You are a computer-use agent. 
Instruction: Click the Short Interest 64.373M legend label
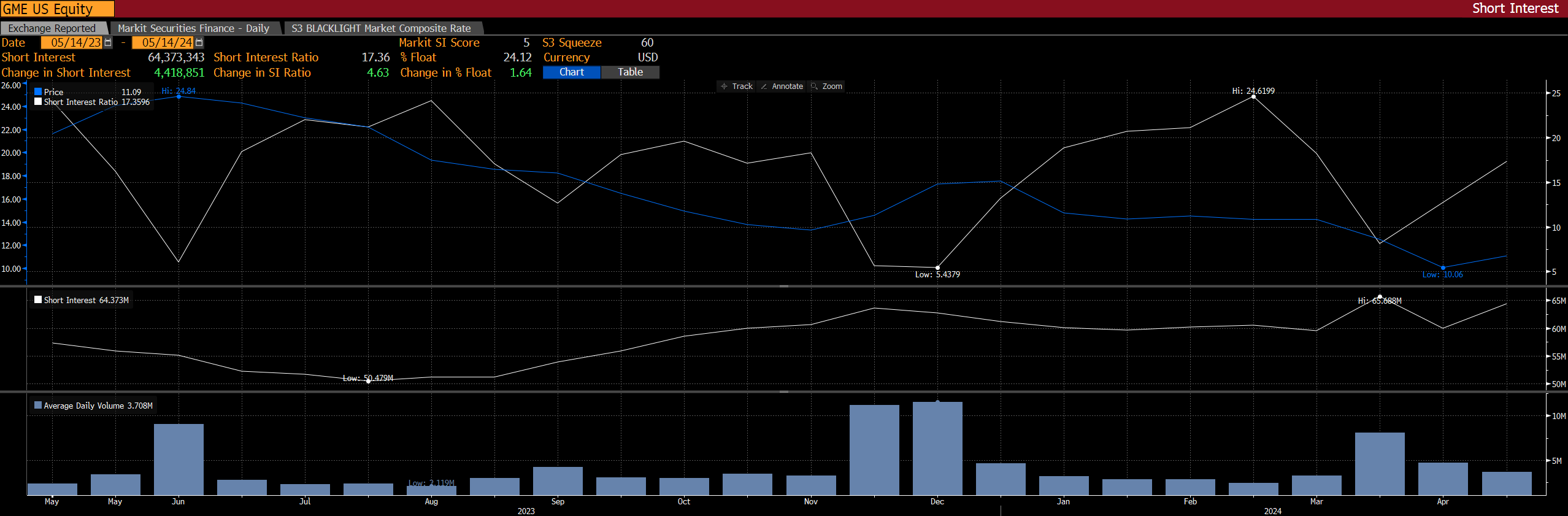pyautogui.click(x=86, y=300)
